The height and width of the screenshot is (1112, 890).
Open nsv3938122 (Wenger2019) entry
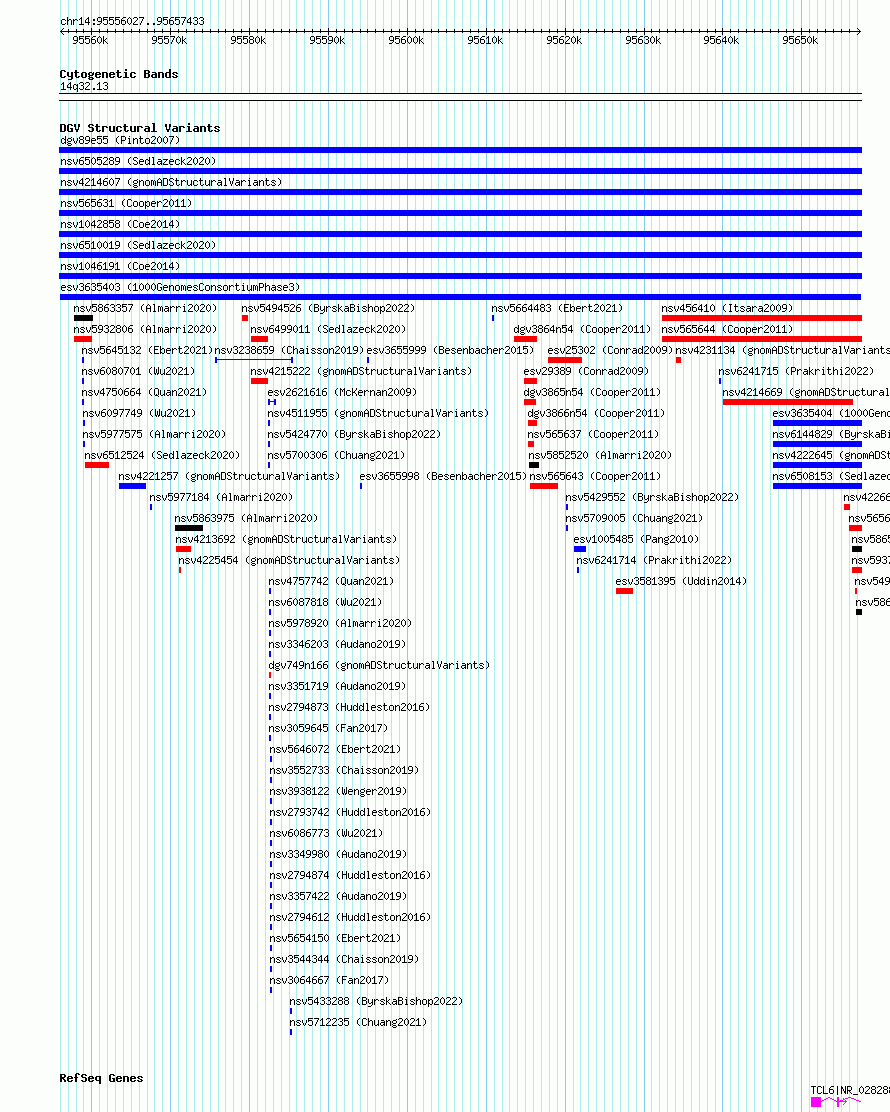click(338, 791)
